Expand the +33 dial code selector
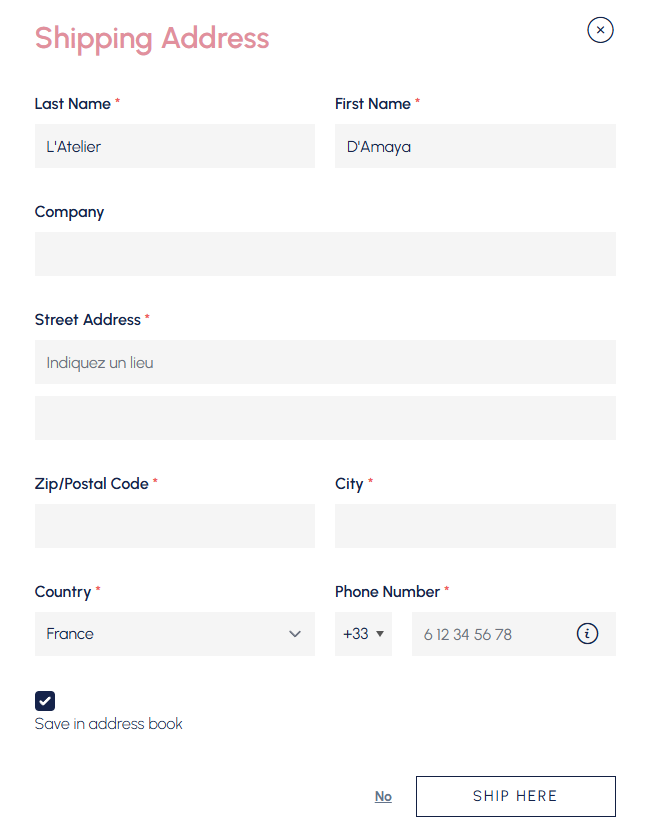 tap(363, 634)
